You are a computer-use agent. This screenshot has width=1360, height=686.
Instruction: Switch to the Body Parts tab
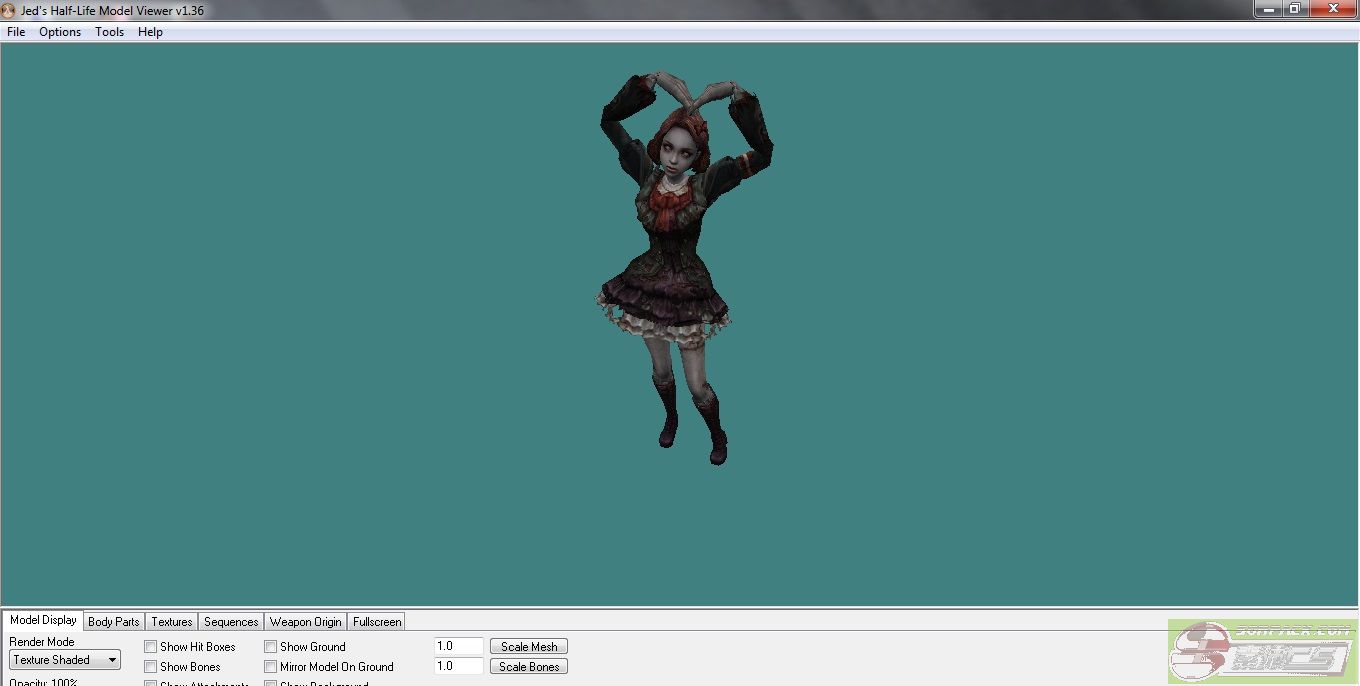click(114, 621)
